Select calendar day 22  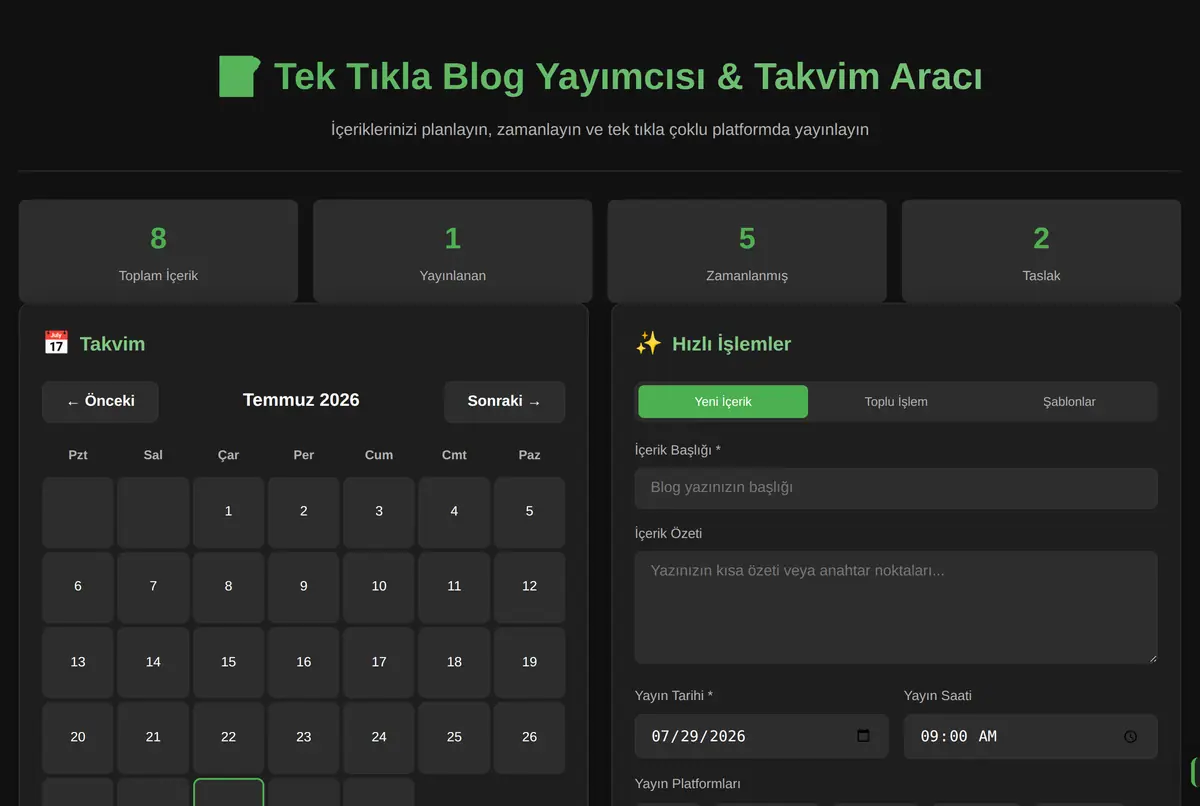(228, 737)
